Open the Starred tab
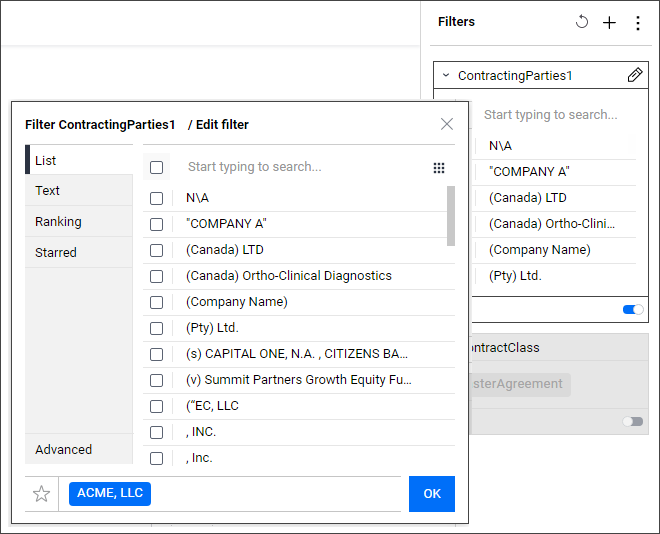 click(79, 252)
